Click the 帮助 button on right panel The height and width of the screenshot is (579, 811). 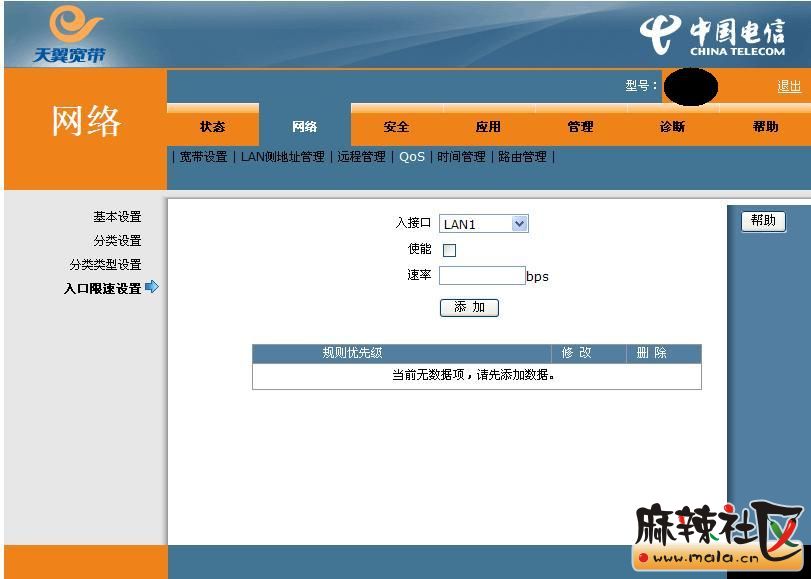pos(763,221)
